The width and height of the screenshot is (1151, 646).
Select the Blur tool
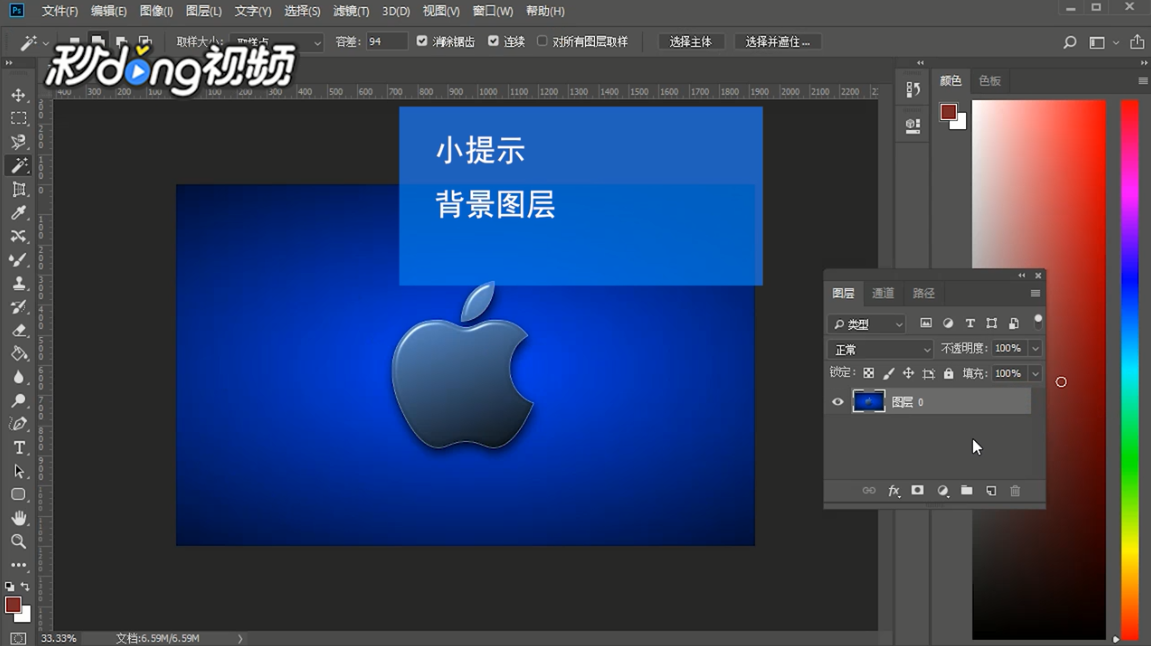coord(18,377)
